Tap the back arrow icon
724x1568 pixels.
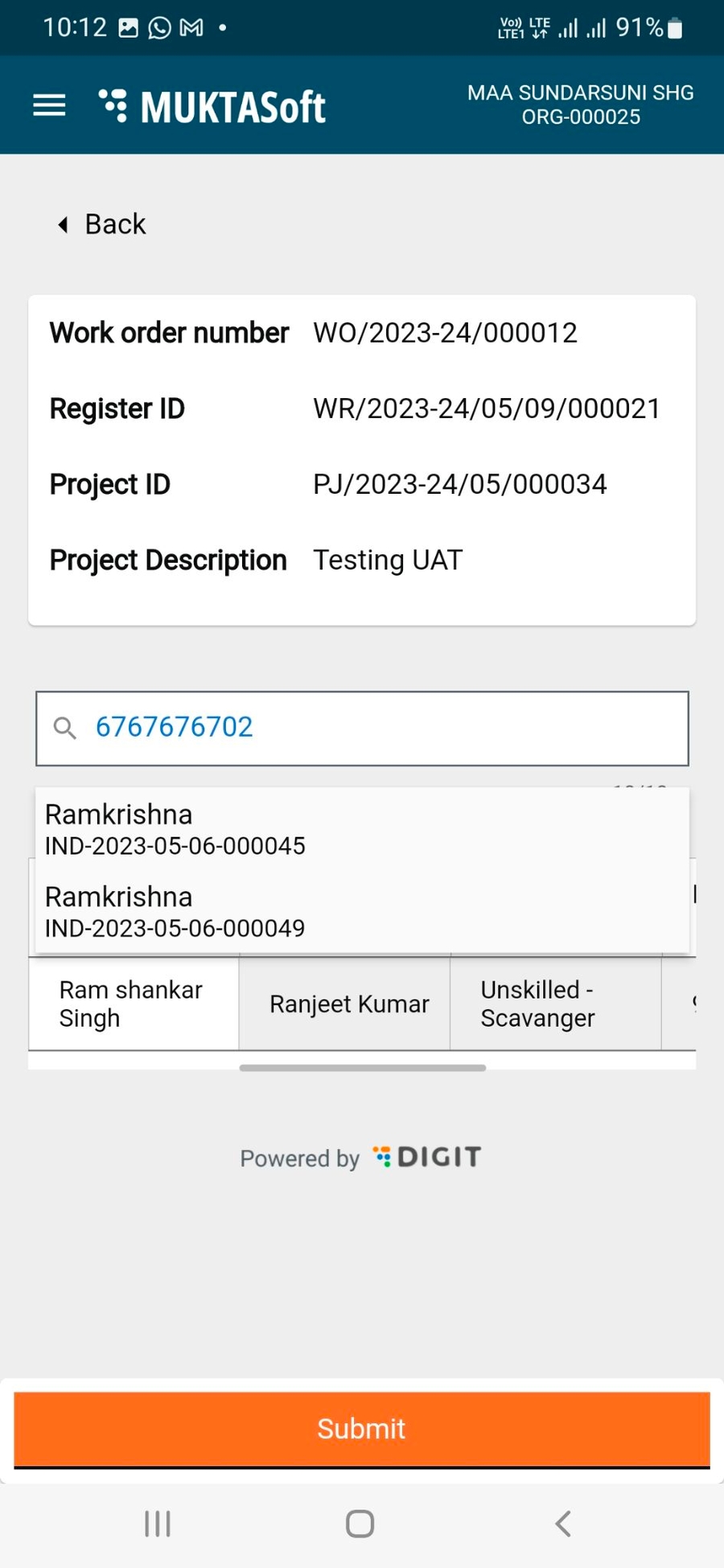(63, 224)
